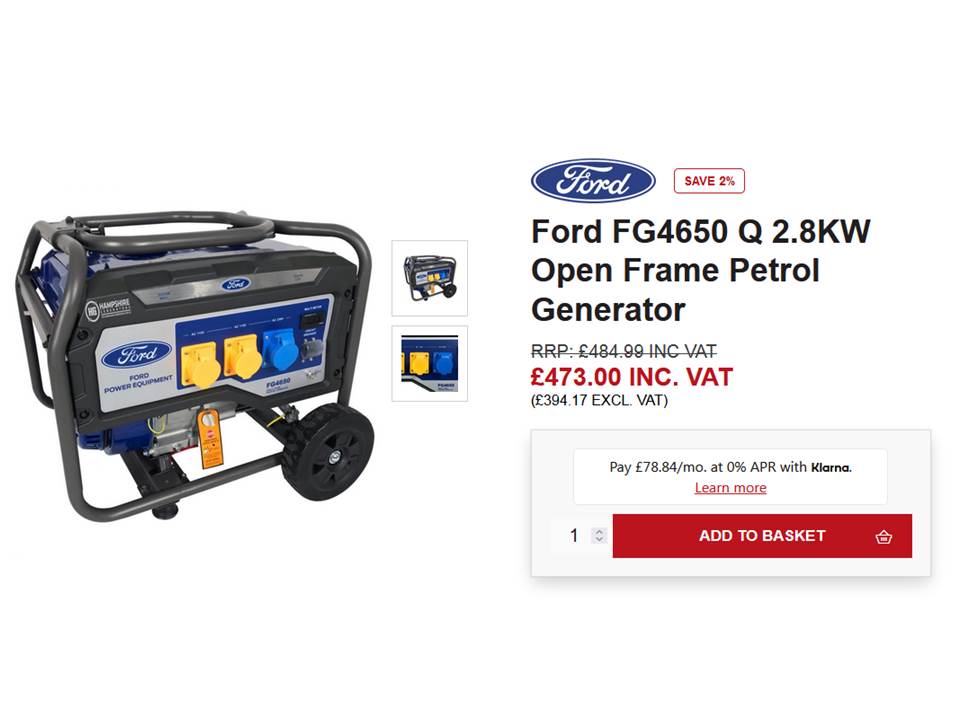Select the full generator thumbnail

click(x=430, y=278)
